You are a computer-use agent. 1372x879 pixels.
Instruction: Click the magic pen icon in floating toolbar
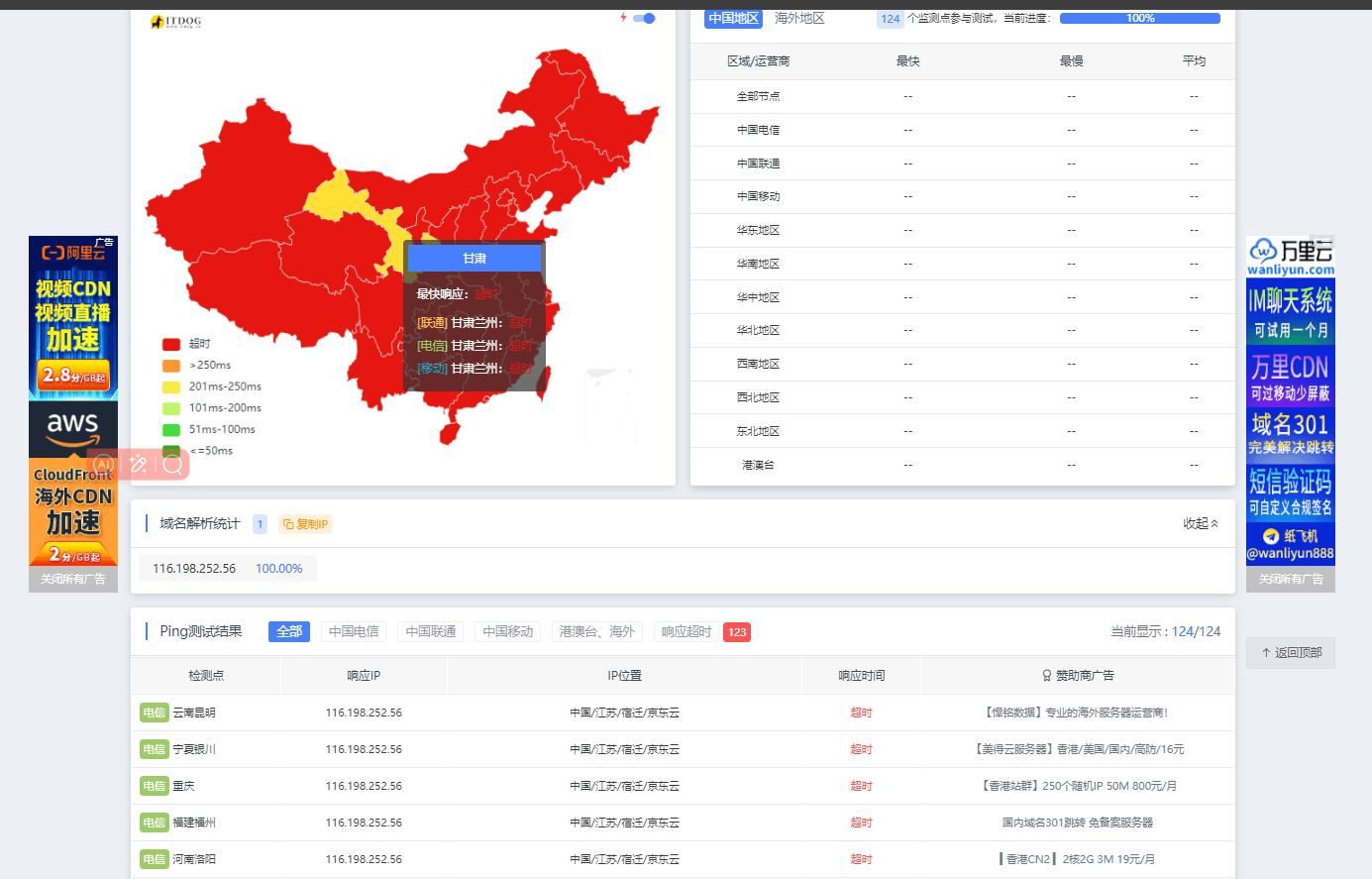[139, 464]
